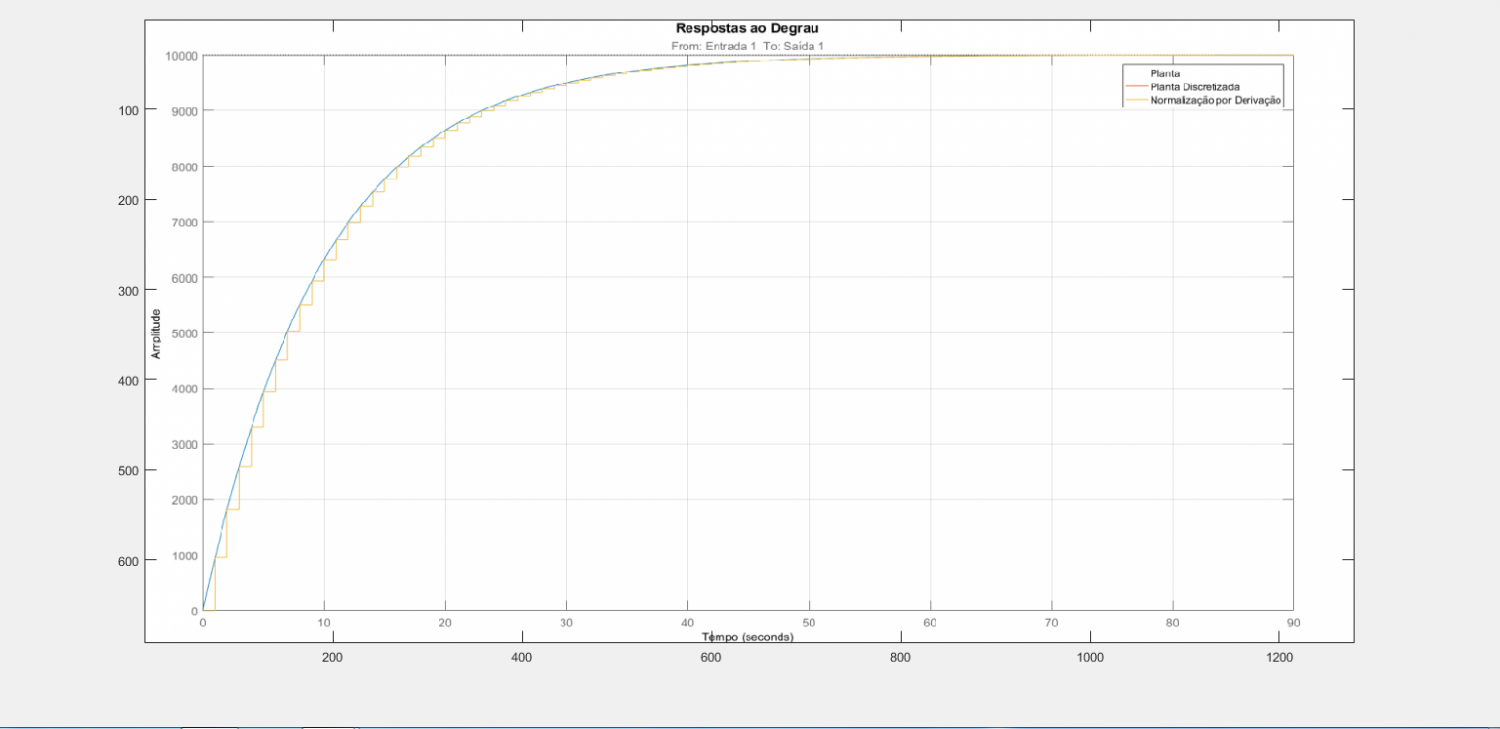Click the 1000 amplitude tick label
Viewport: 1500px width, 729px height.
tap(184, 556)
